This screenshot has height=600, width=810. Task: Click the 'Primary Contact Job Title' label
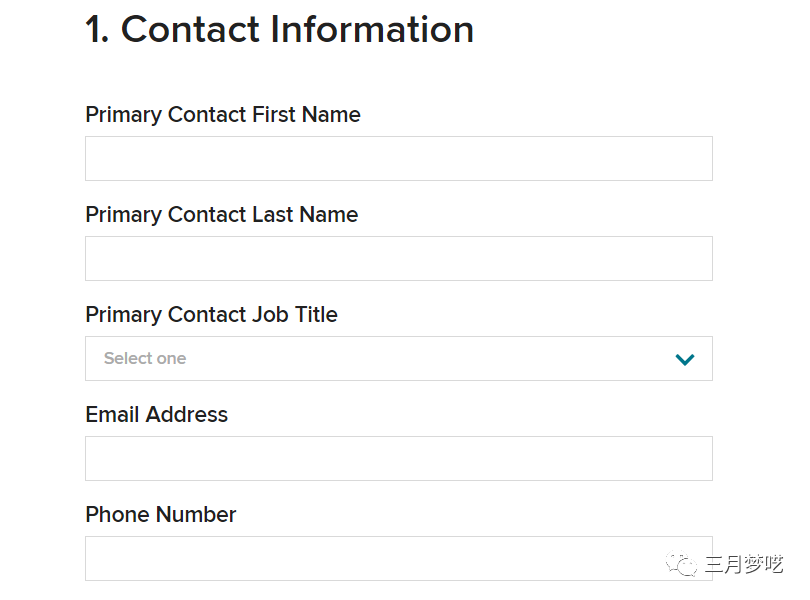coord(211,315)
